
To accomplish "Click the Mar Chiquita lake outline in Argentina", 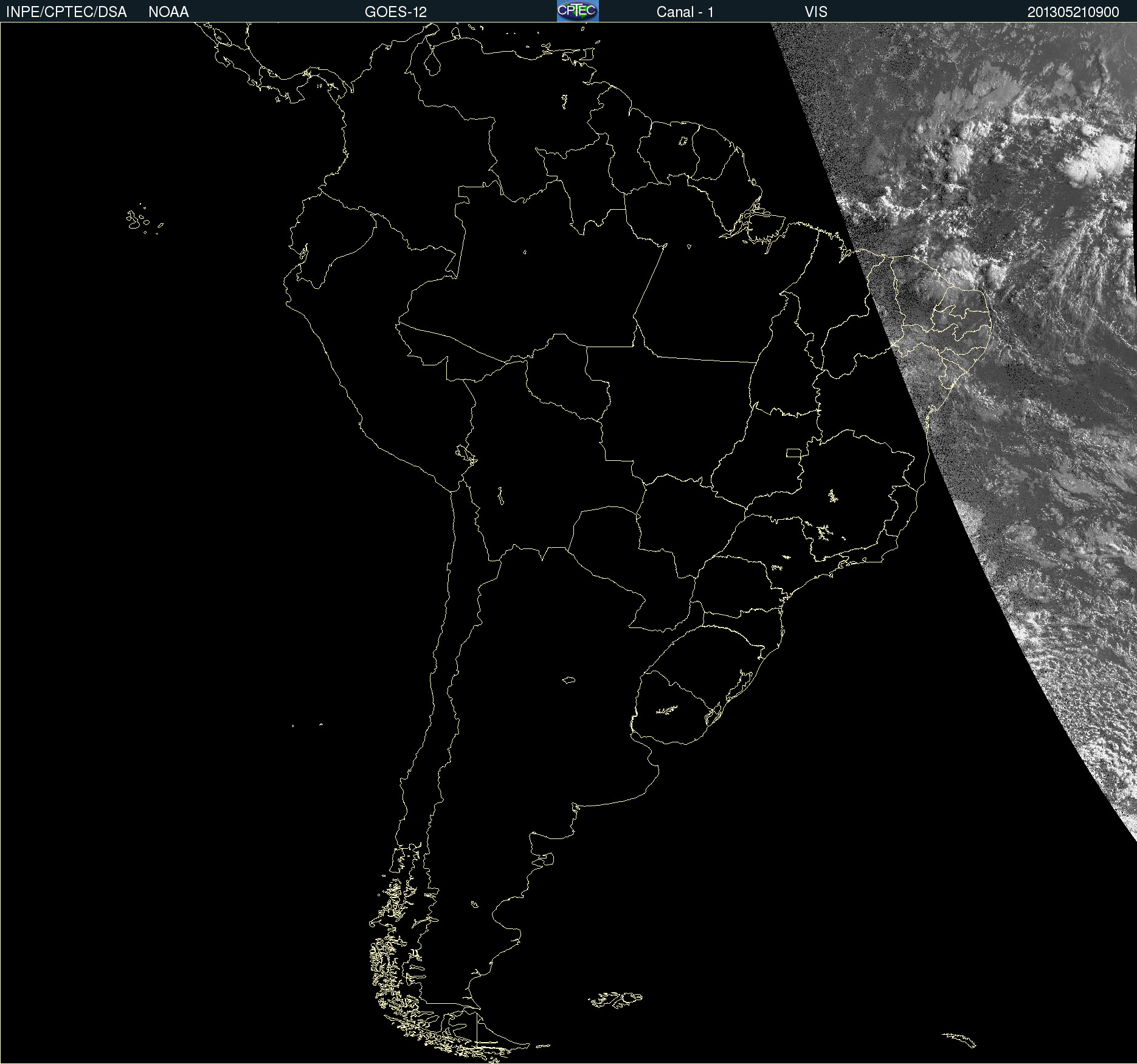I will [x=568, y=680].
